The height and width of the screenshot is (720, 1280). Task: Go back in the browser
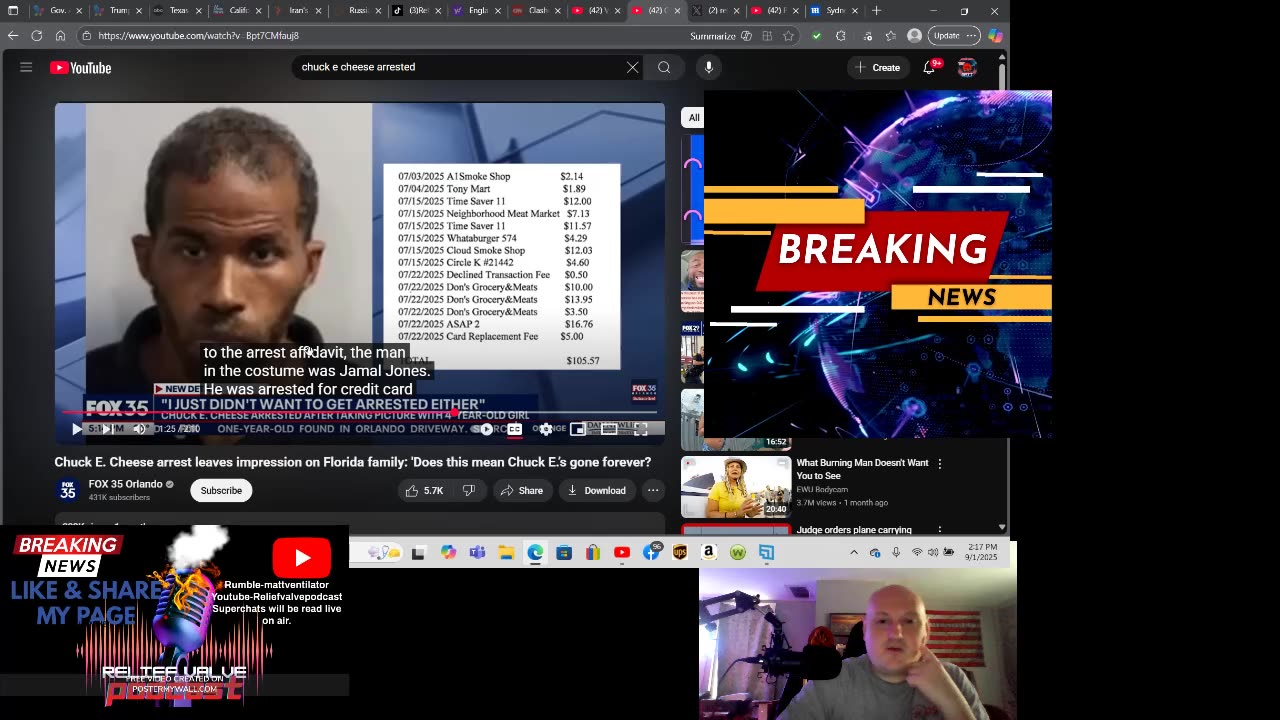point(13,35)
